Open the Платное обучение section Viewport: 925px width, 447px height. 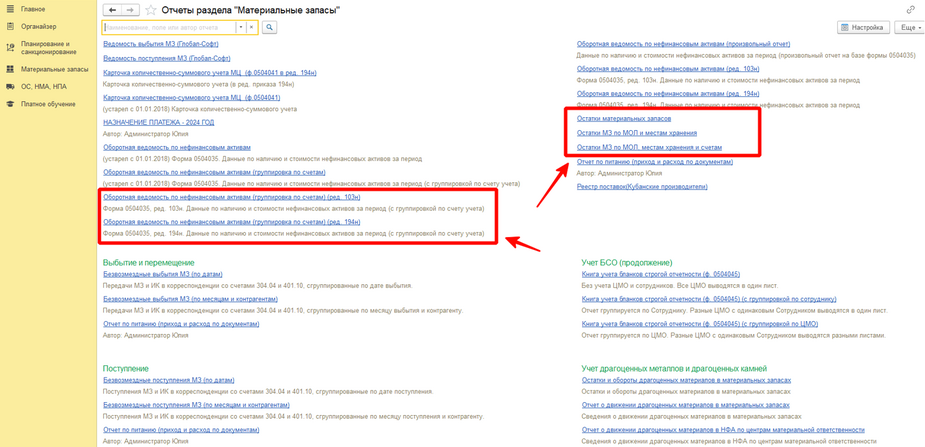tap(47, 104)
